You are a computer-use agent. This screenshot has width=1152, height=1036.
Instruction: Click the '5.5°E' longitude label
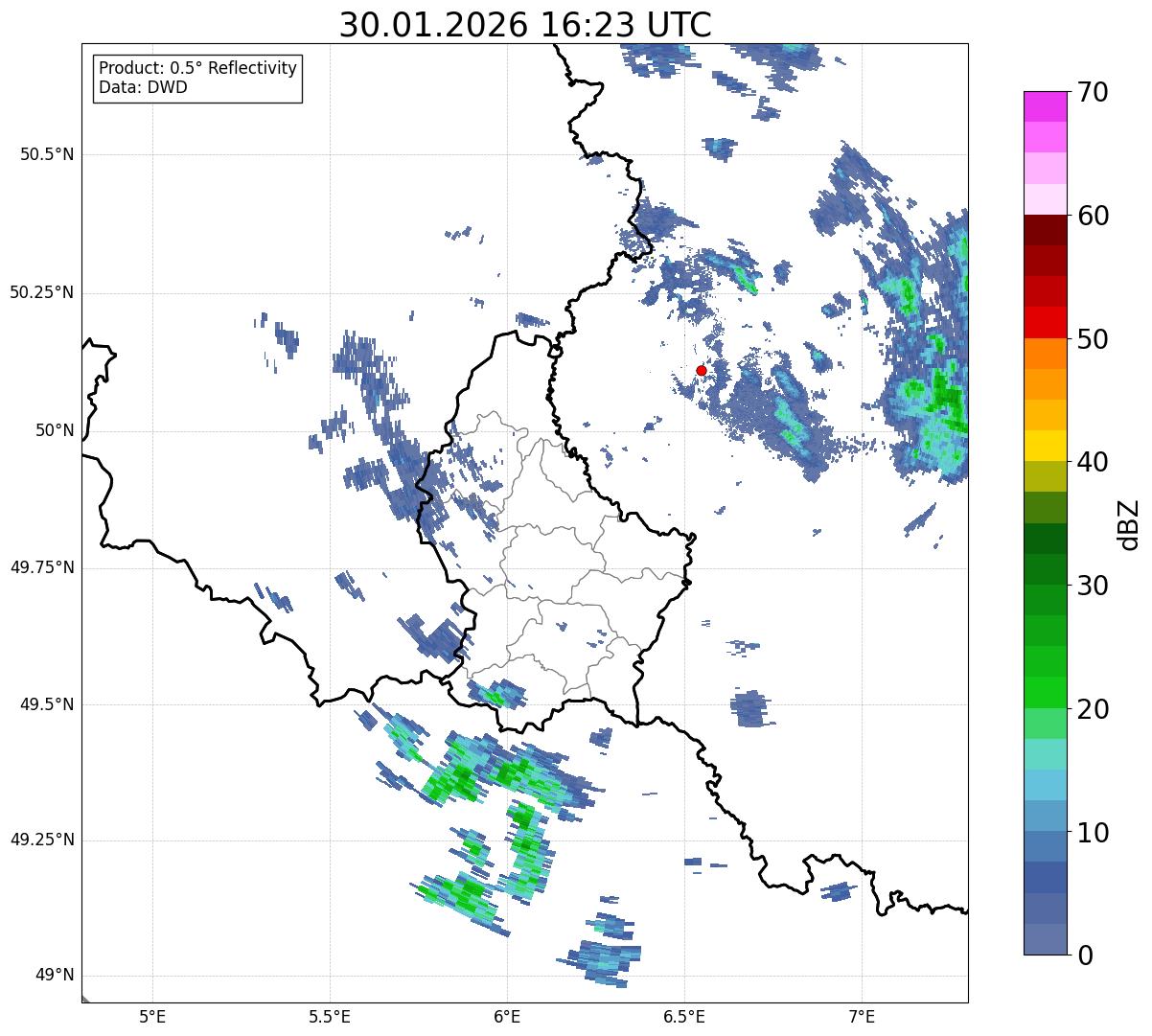(x=330, y=1016)
